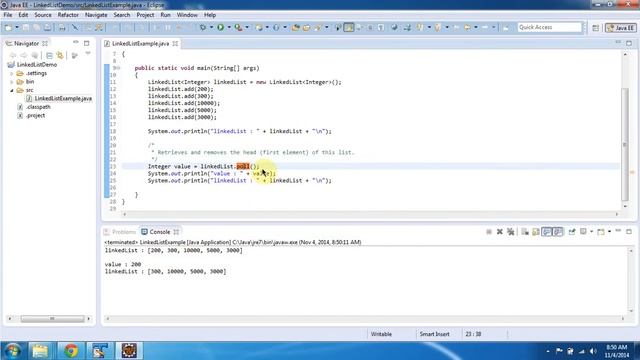This screenshot has height=360, width=640.
Task: Select the .classpath file
Action: 38,107
